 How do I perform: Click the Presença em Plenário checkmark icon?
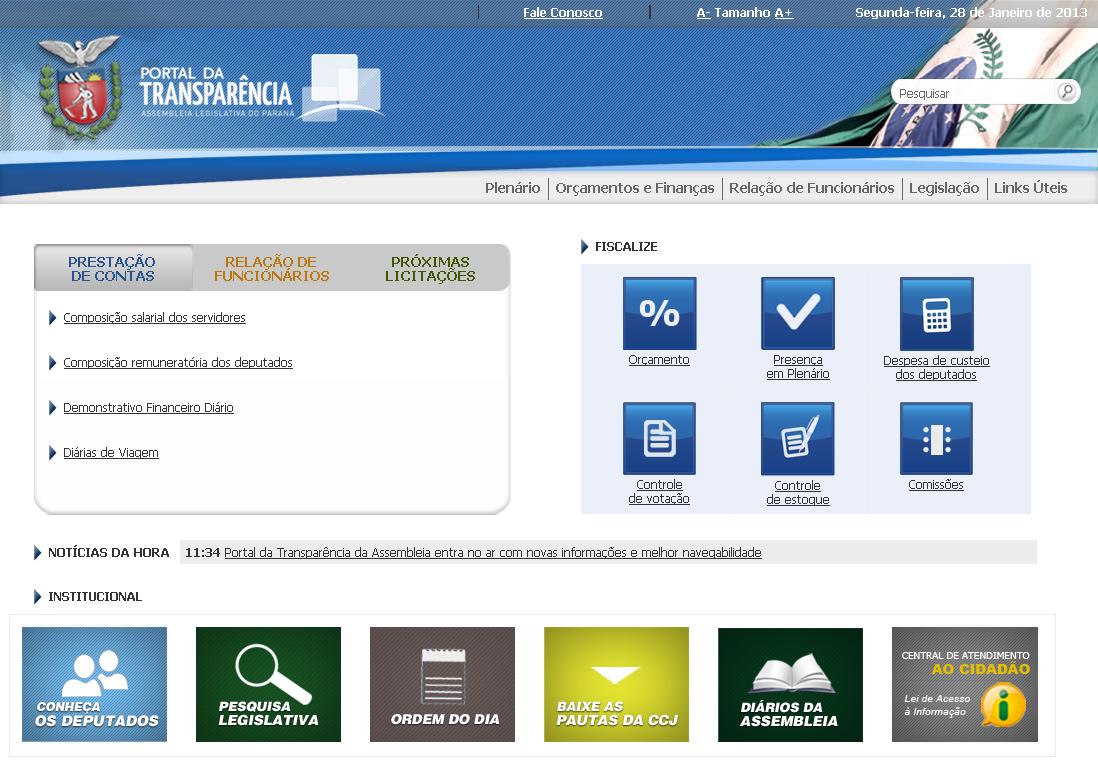click(x=797, y=313)
